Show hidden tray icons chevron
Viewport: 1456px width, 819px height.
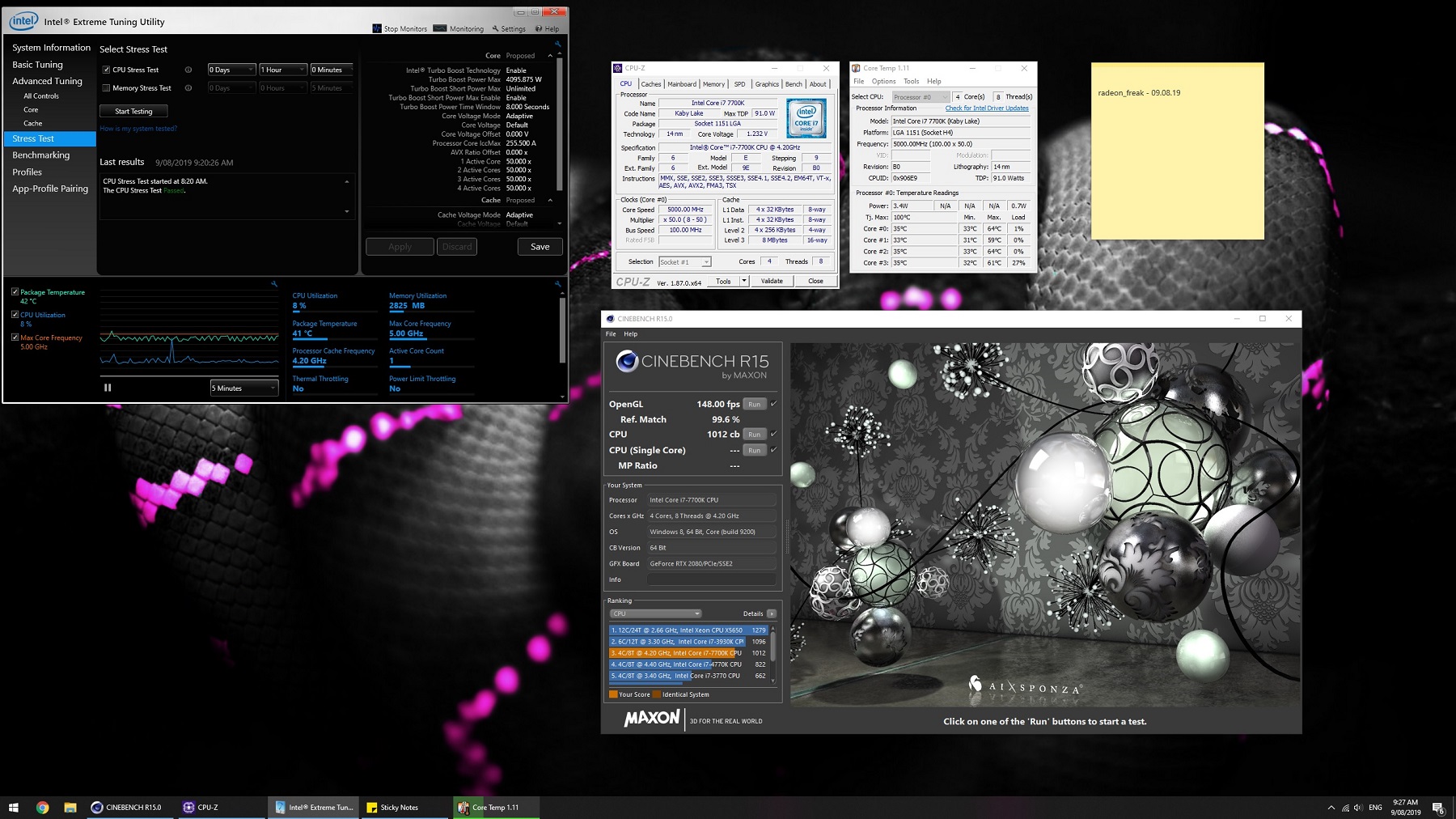click(1331, 808)
